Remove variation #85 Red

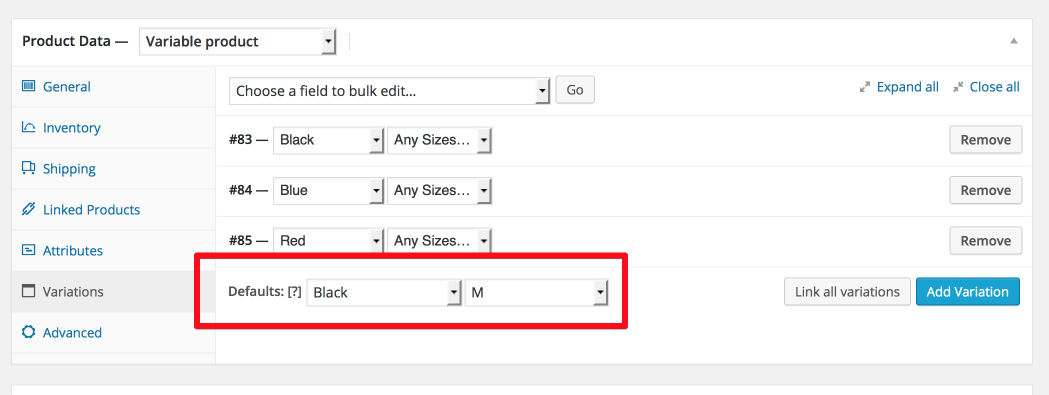[x=985, y=241]
